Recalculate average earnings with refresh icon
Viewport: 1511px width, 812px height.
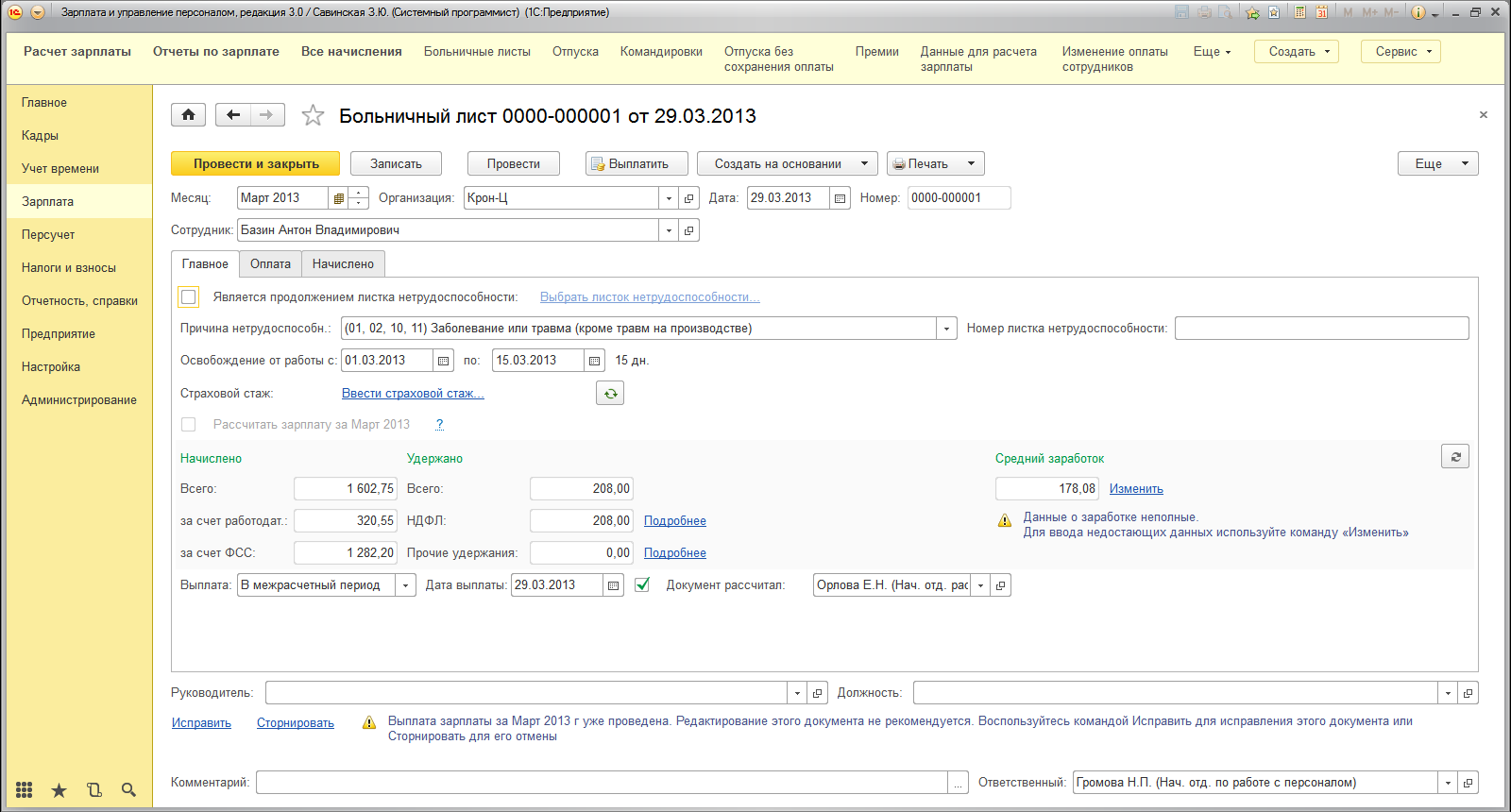tap(1455, 457)
